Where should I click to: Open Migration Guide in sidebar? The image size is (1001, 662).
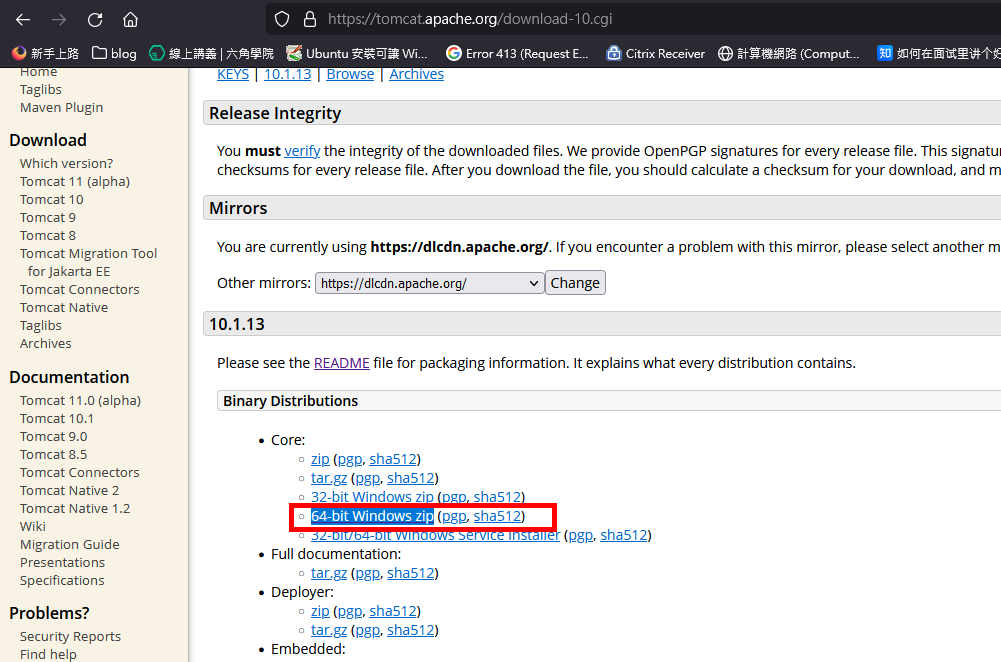[x=70, y=545]
